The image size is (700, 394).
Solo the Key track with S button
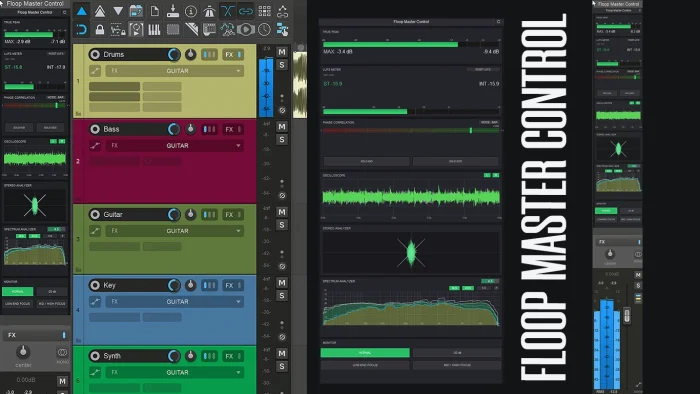pyautogui.click(x=282, y=295)
